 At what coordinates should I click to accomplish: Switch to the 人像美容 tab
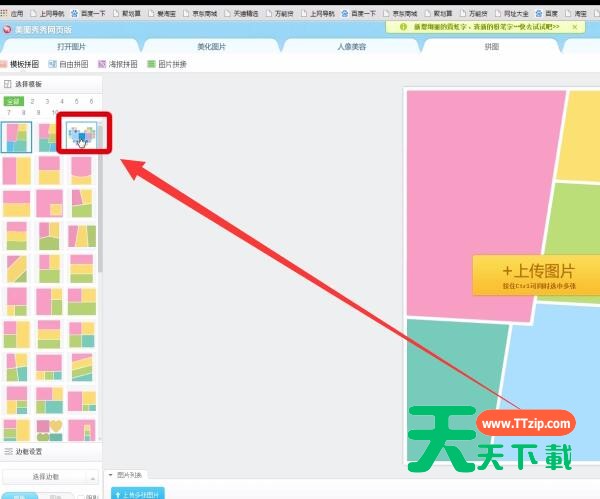pos(352,47)
